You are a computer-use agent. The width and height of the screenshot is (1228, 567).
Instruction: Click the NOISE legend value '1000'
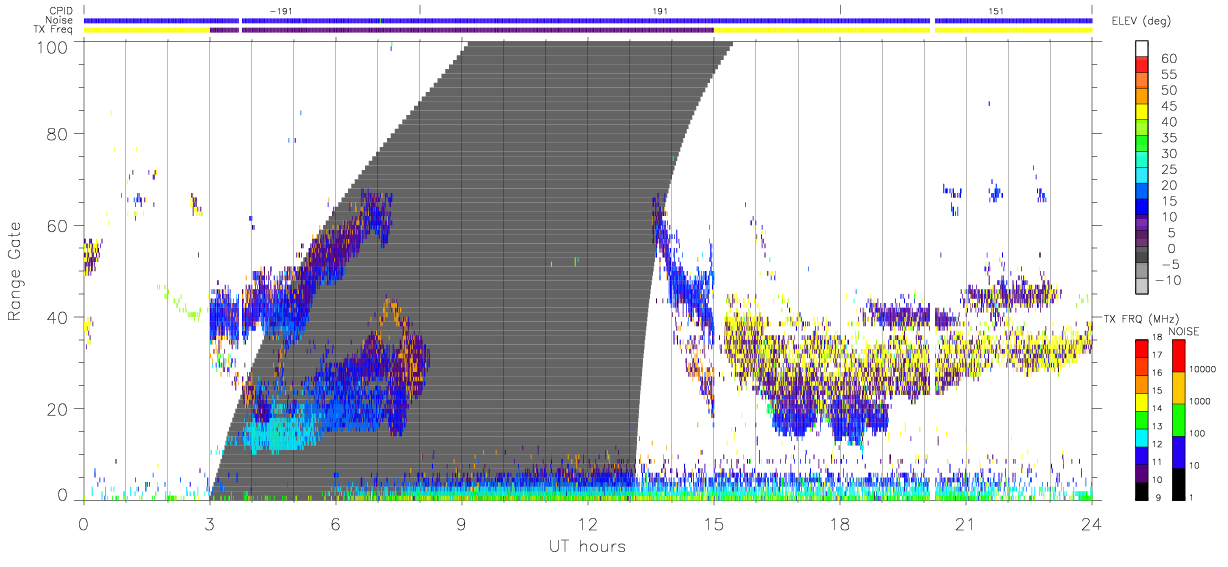[x=1202, y=402]
